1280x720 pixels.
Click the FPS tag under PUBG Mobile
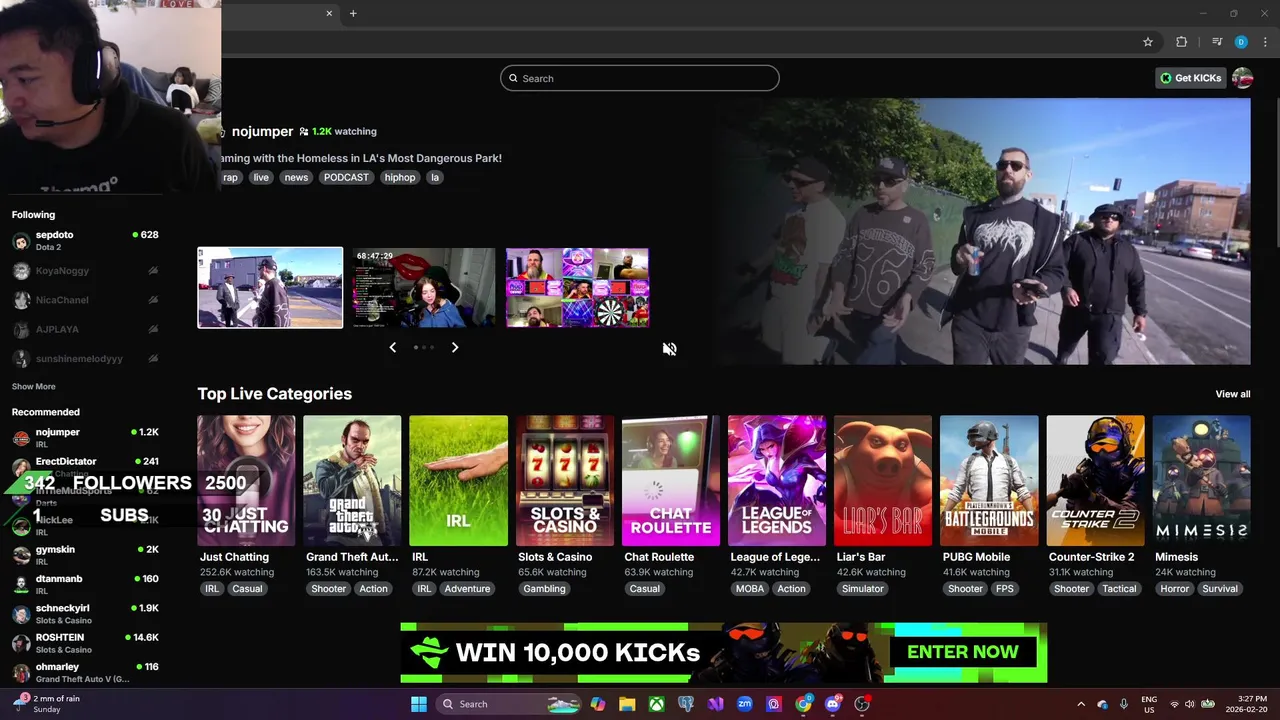1005,589
